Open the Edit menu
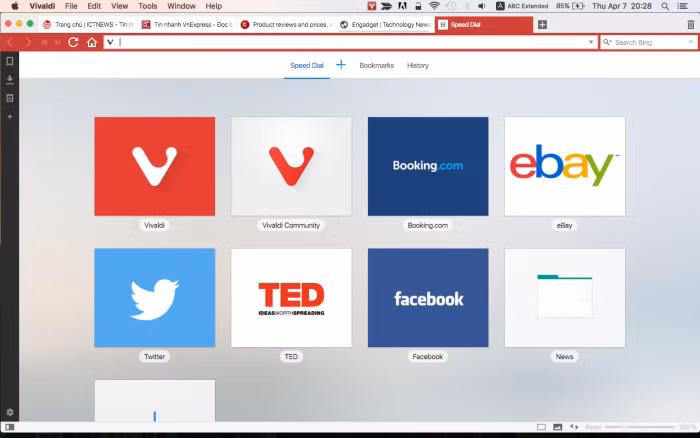 94,6
